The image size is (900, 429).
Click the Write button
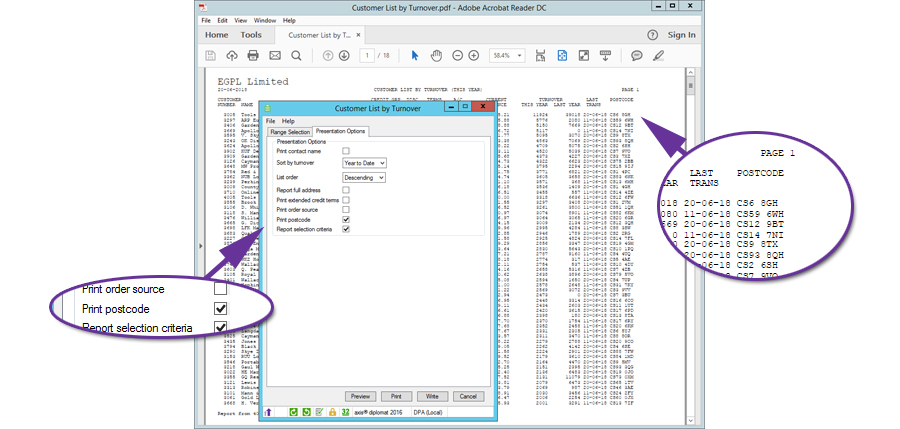[x=432, y=396]
